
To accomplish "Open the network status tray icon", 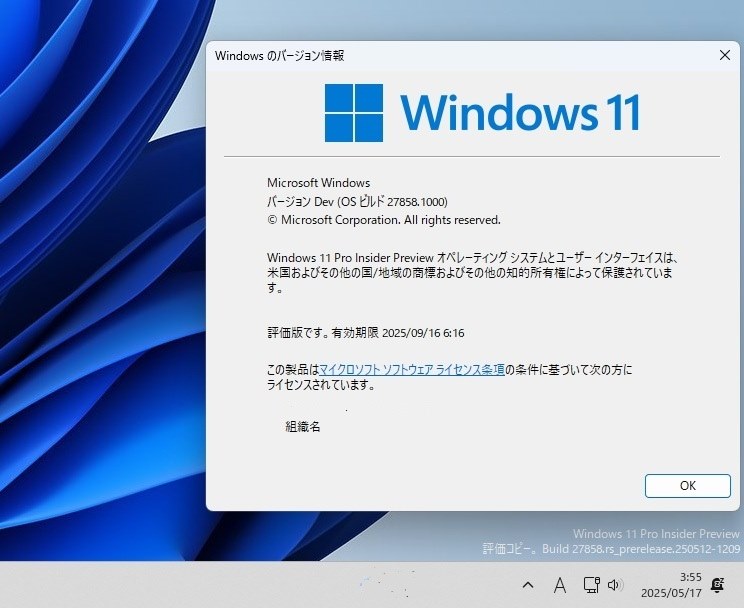I will point(592,585).
